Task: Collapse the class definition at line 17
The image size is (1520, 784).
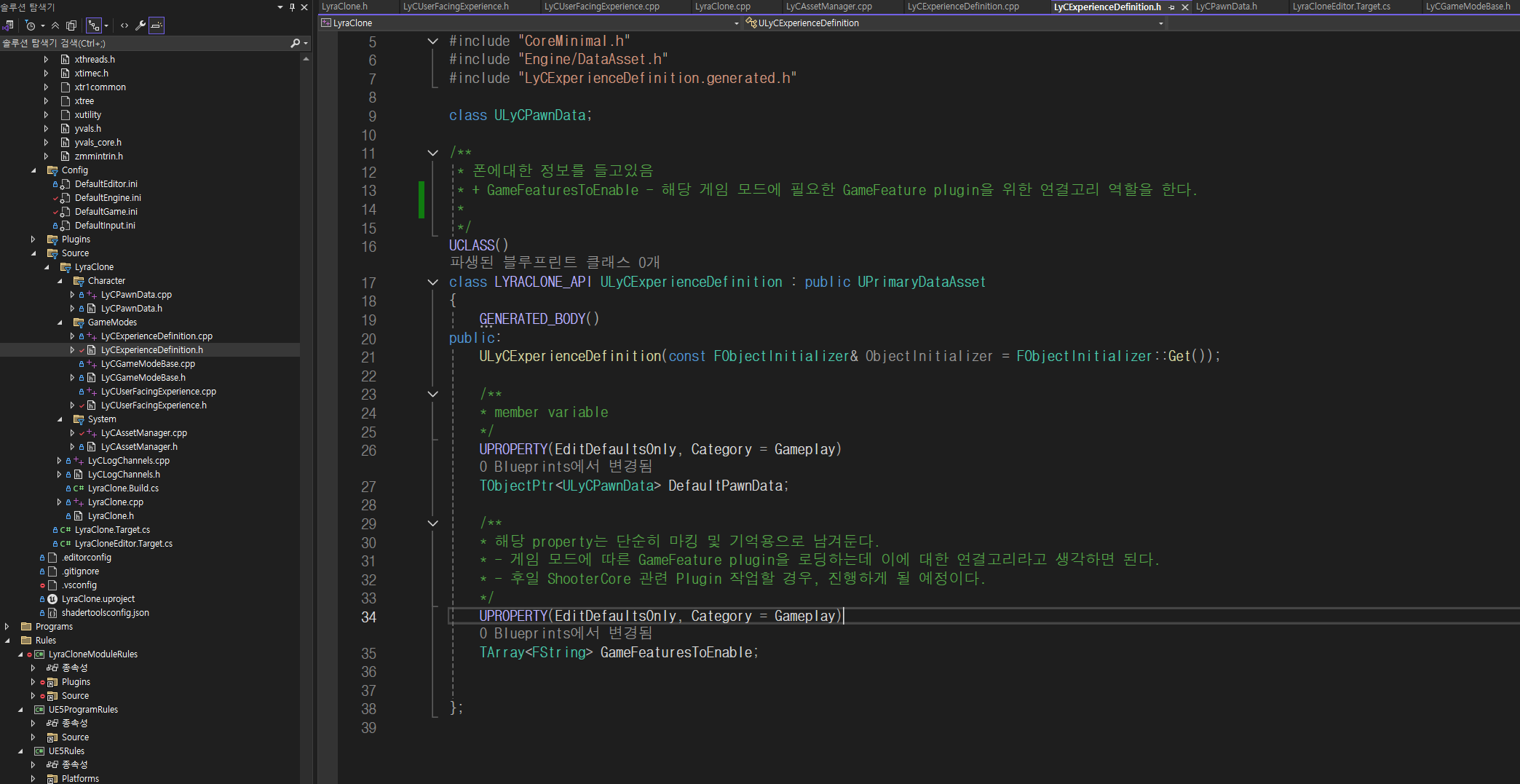Action: pos(433,282)
